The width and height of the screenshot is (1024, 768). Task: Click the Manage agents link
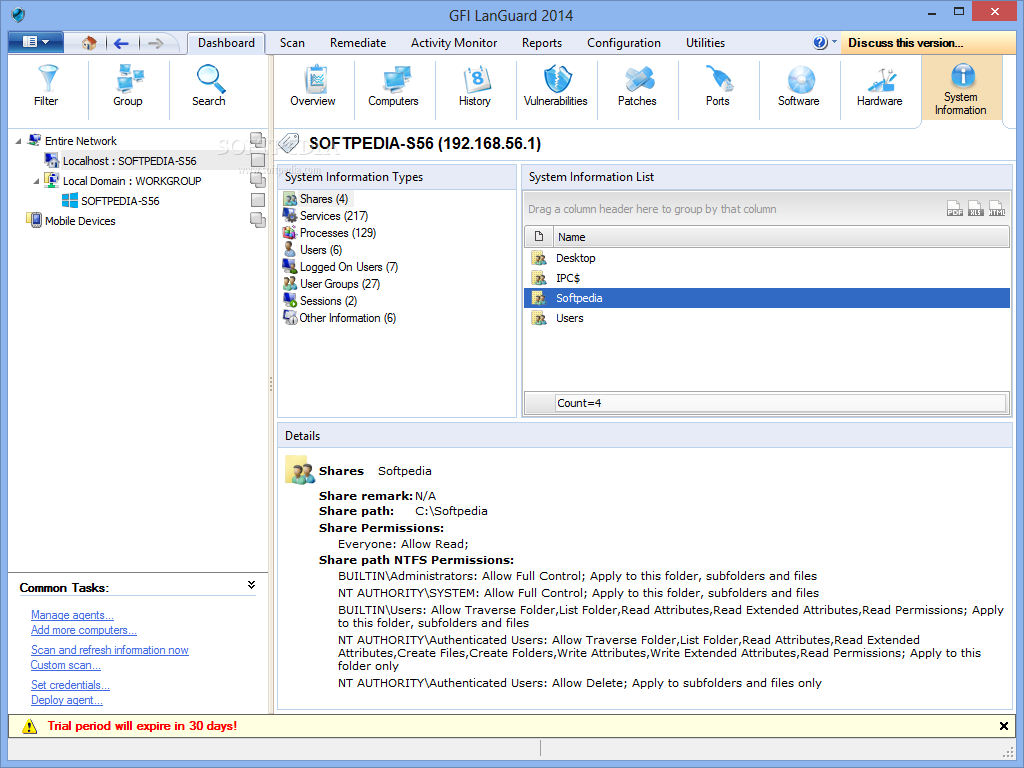72,615
